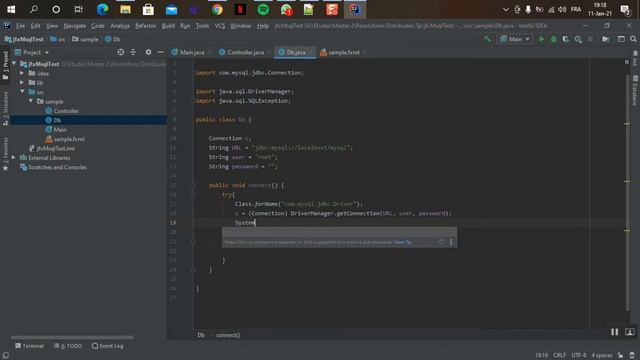Viewport: 640px width, 360px height.
Task: Open the Terminal tool window
Action: pyautogui.click(x=29, y=346)
